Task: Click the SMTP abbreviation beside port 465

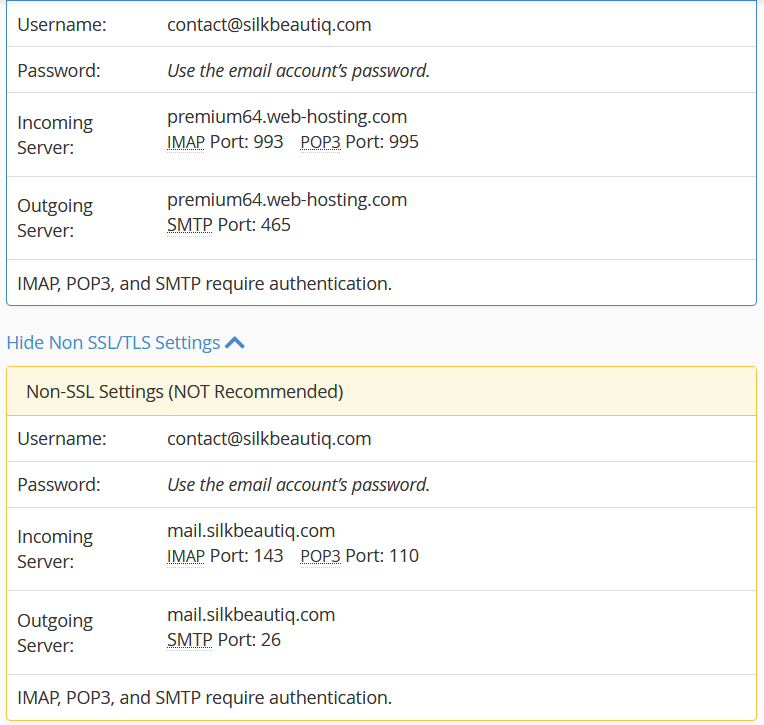Action: (x=189, y=225)
